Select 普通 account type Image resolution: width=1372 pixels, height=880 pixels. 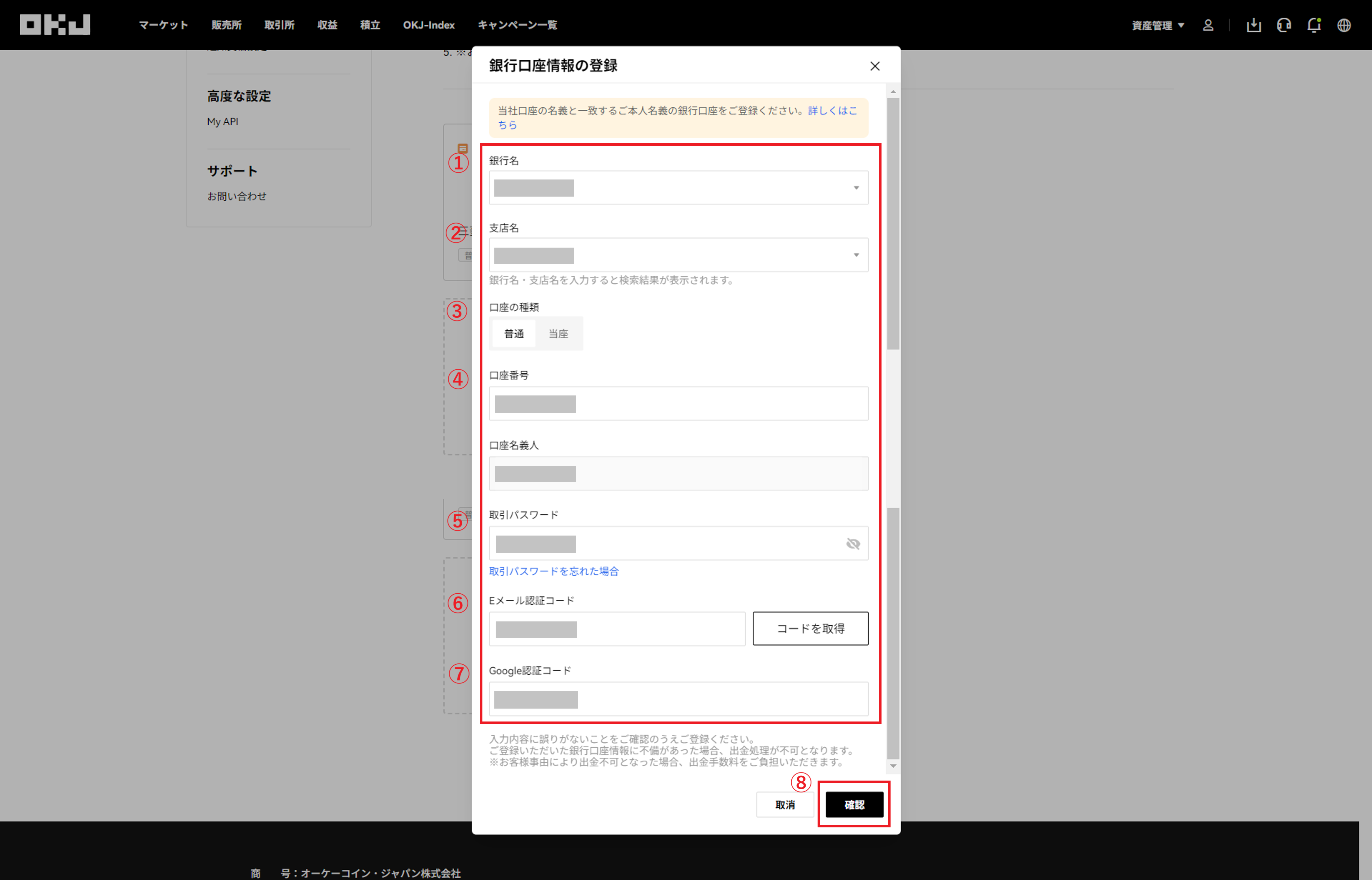[x=514, y=334]
